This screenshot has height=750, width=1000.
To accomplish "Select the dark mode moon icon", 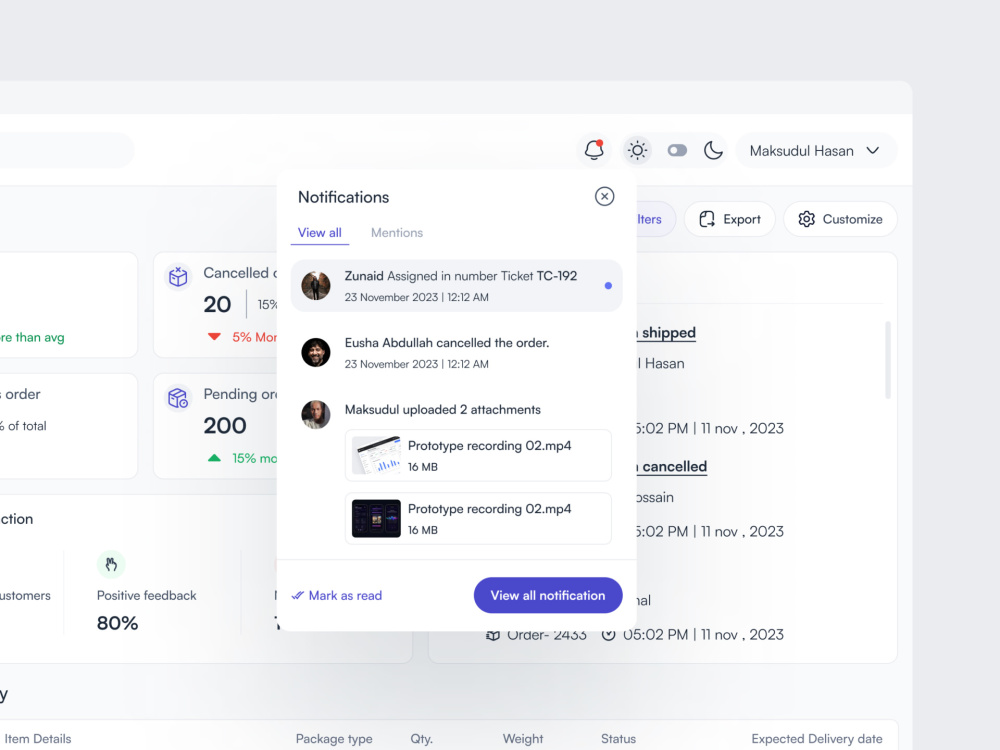I will click(x=713, y=151).
